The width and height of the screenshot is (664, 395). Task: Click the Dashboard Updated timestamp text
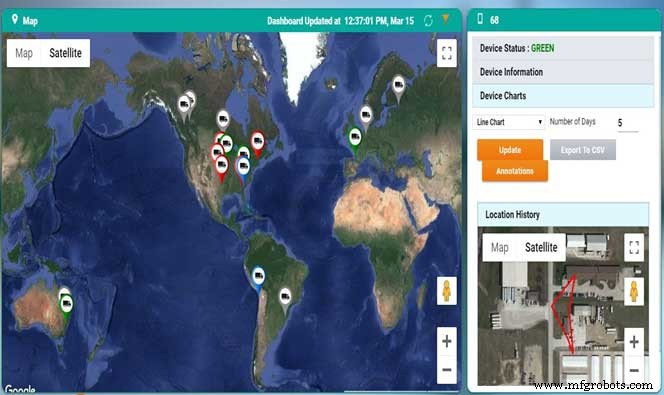click(x=340, y=20)
